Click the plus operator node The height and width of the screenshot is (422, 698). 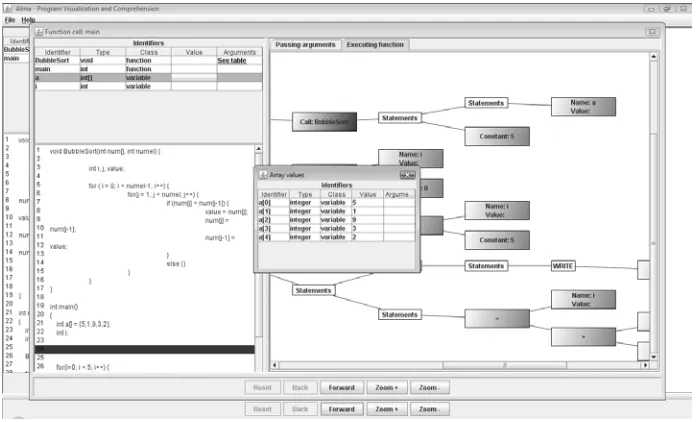pos(583,337)
